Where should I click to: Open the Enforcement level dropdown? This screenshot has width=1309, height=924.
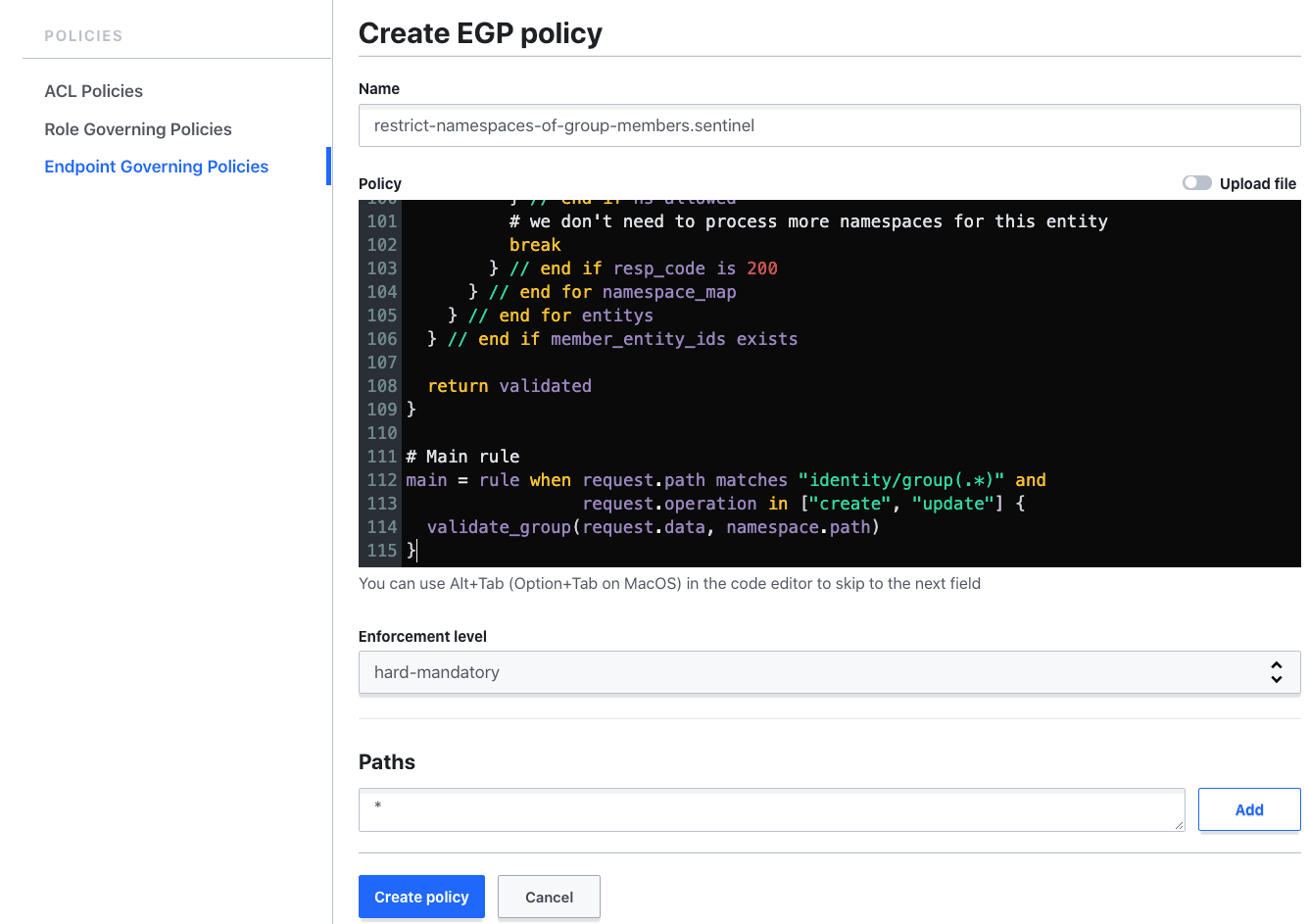[829, 672]
